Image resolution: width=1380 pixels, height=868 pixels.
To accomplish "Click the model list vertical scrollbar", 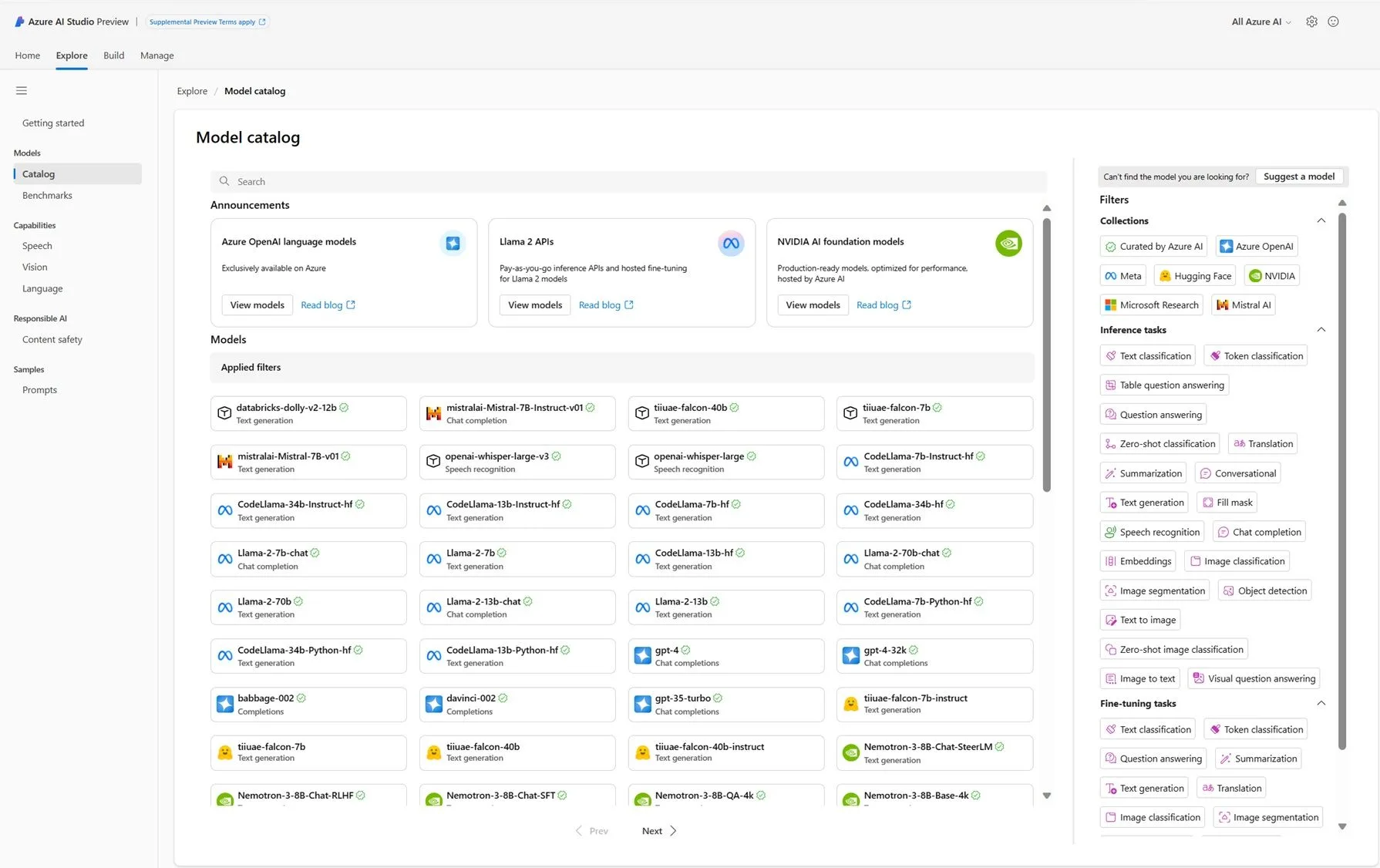I will [x=1046, y=355].
